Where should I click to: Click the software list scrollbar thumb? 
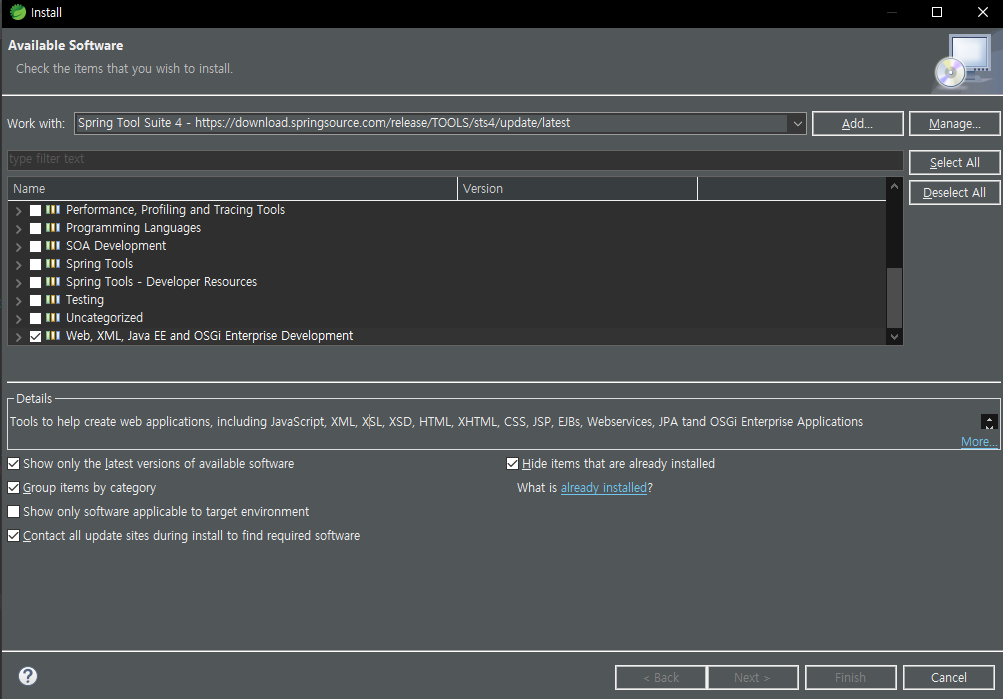tap(894, 297)
